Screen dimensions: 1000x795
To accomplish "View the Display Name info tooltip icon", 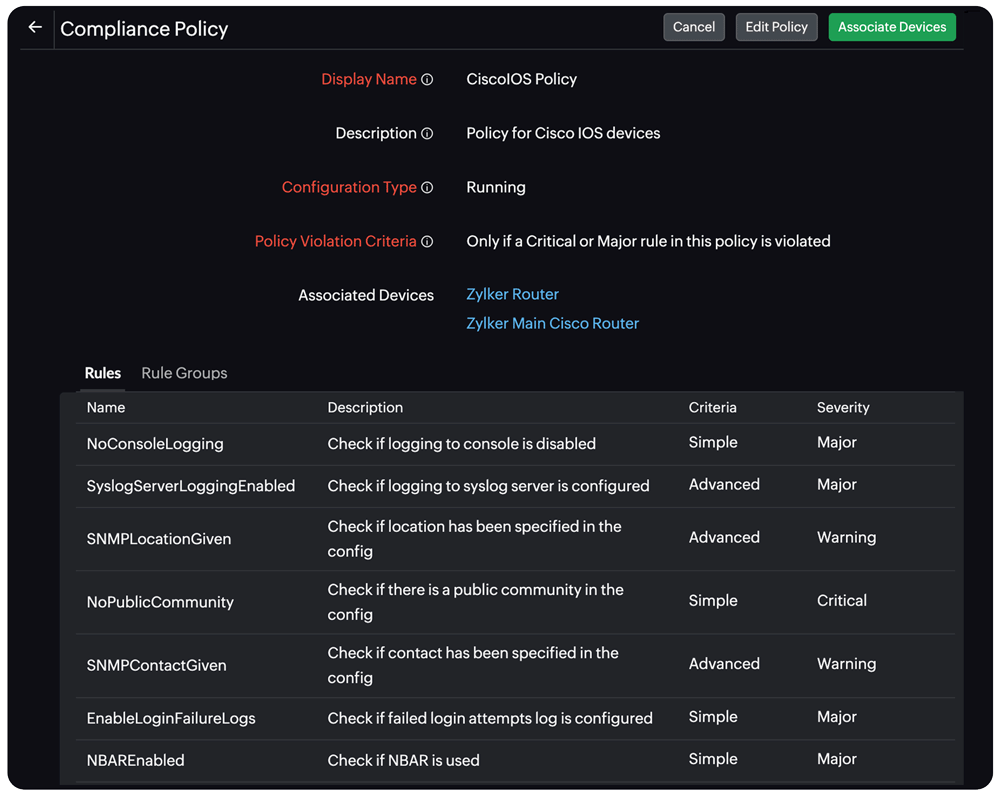I will tap(428, 79).
